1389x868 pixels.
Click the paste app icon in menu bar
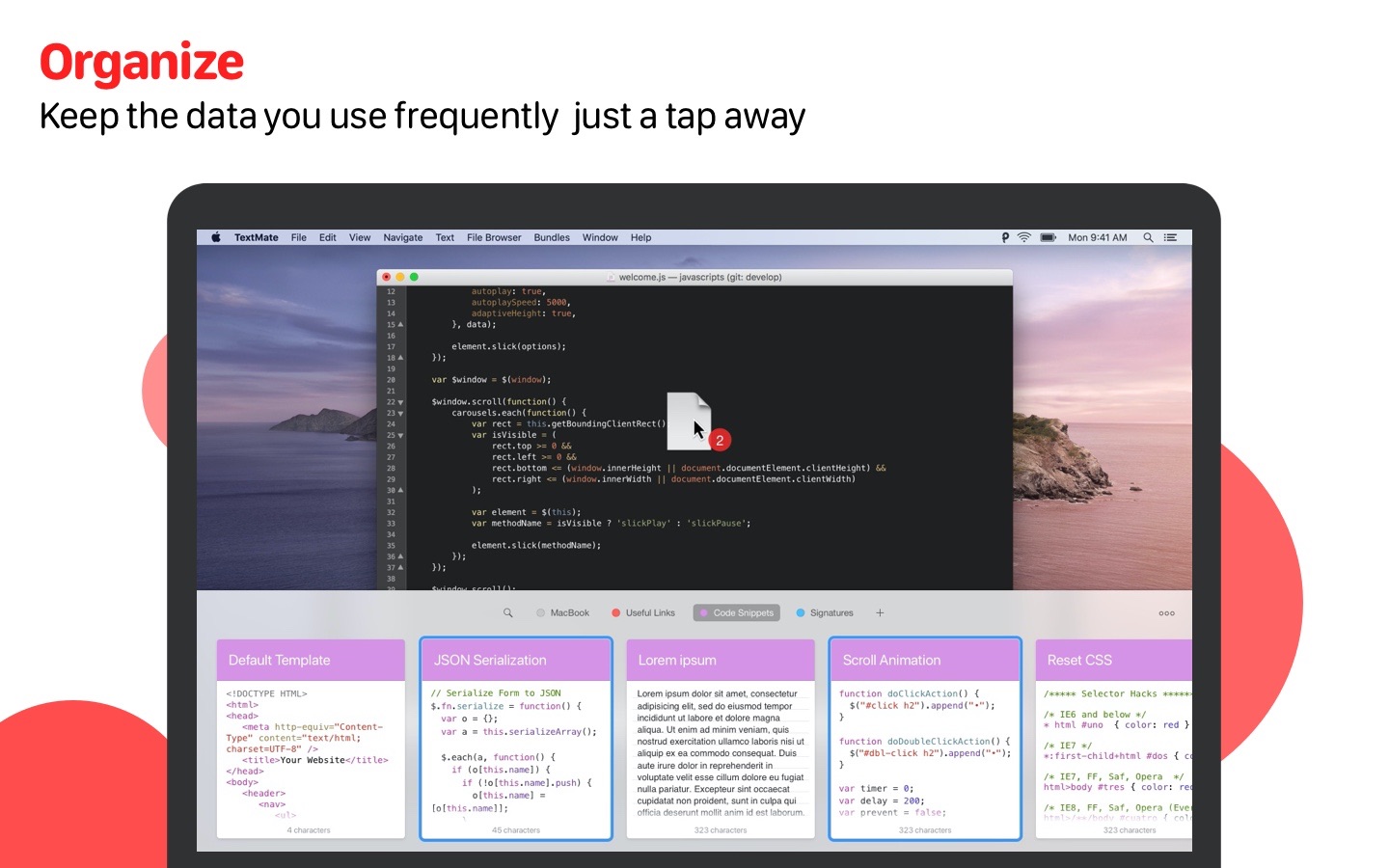point(1005,237)
